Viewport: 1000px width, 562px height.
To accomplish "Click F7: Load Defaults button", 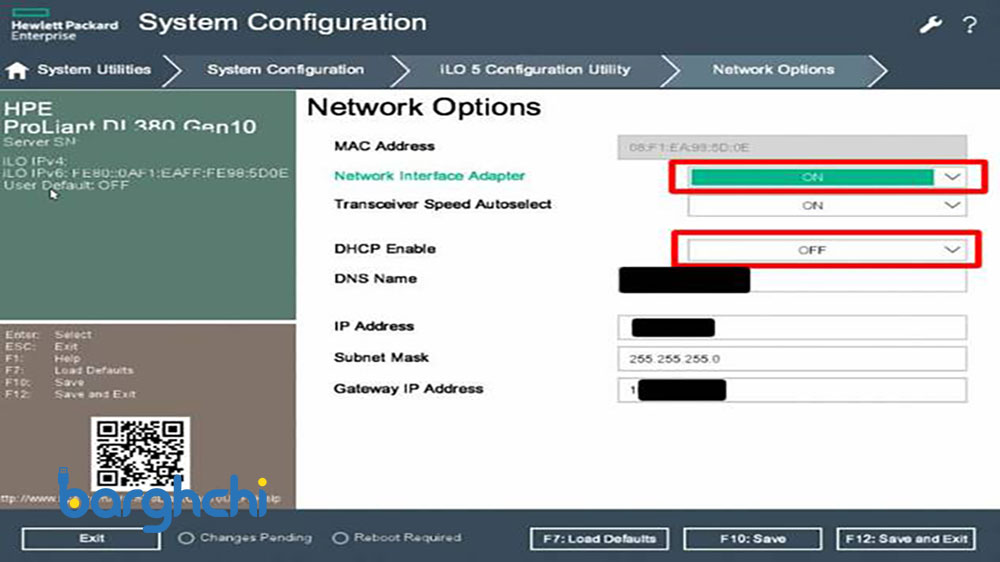I will point(599,539).
